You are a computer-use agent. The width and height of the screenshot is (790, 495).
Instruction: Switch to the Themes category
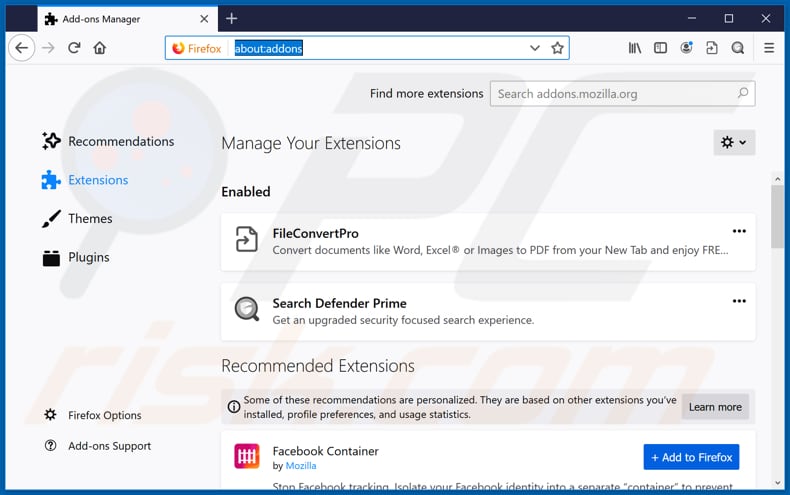pos(77,219)
